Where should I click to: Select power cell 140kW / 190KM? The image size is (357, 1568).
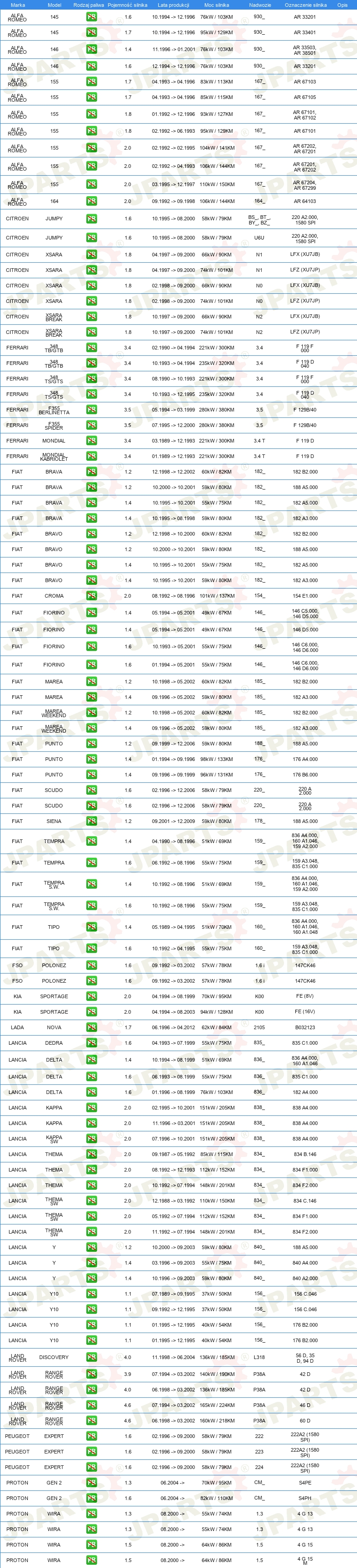[217, 1375]
